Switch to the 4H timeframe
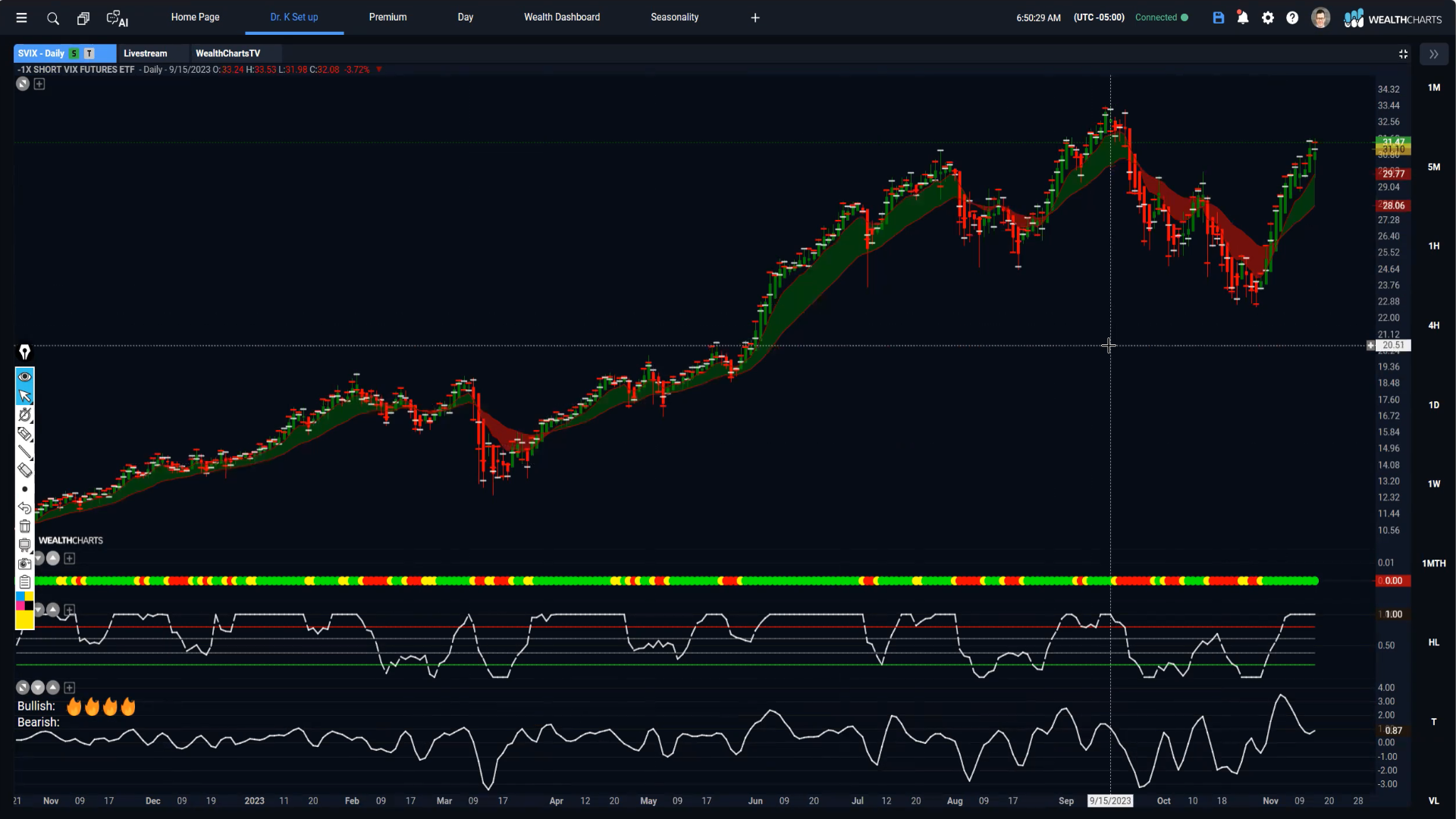Image resolution: width=1456 pixels, height=819 pixels. (1434, 325)
